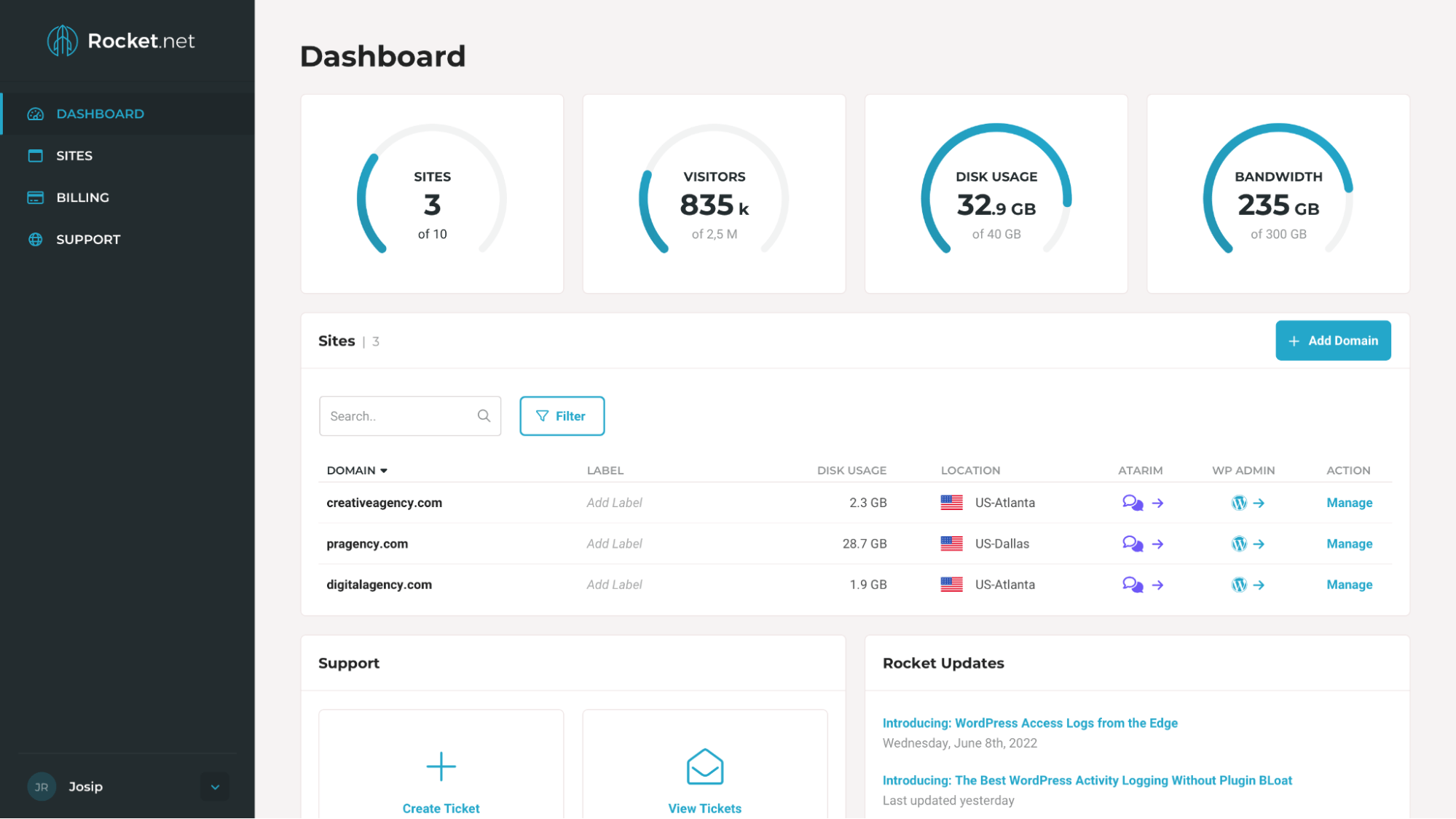Open Billing from the sidebar
Screen dimensions: 1456x819
[82, 197]
